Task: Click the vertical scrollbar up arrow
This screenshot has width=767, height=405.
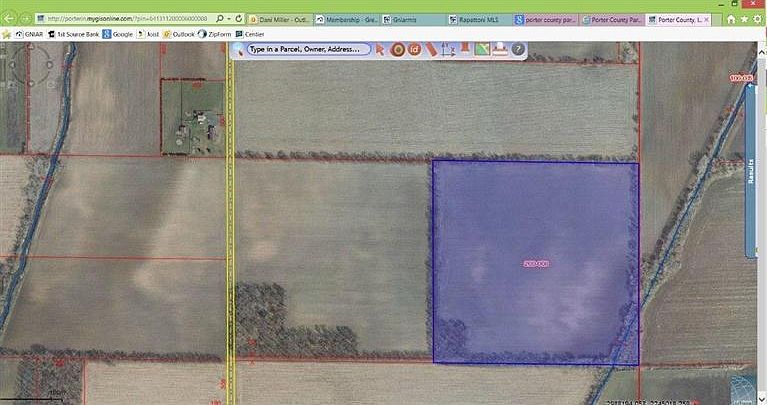Action: click(762, 52)
